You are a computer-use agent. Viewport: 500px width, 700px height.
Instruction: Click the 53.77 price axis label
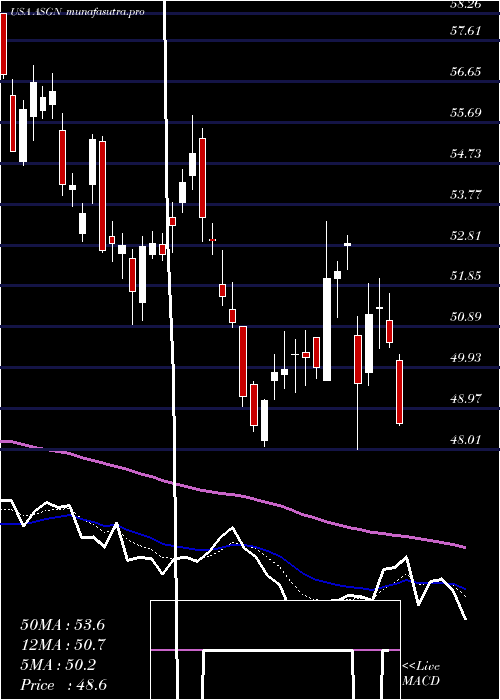(x=465, y=195)
